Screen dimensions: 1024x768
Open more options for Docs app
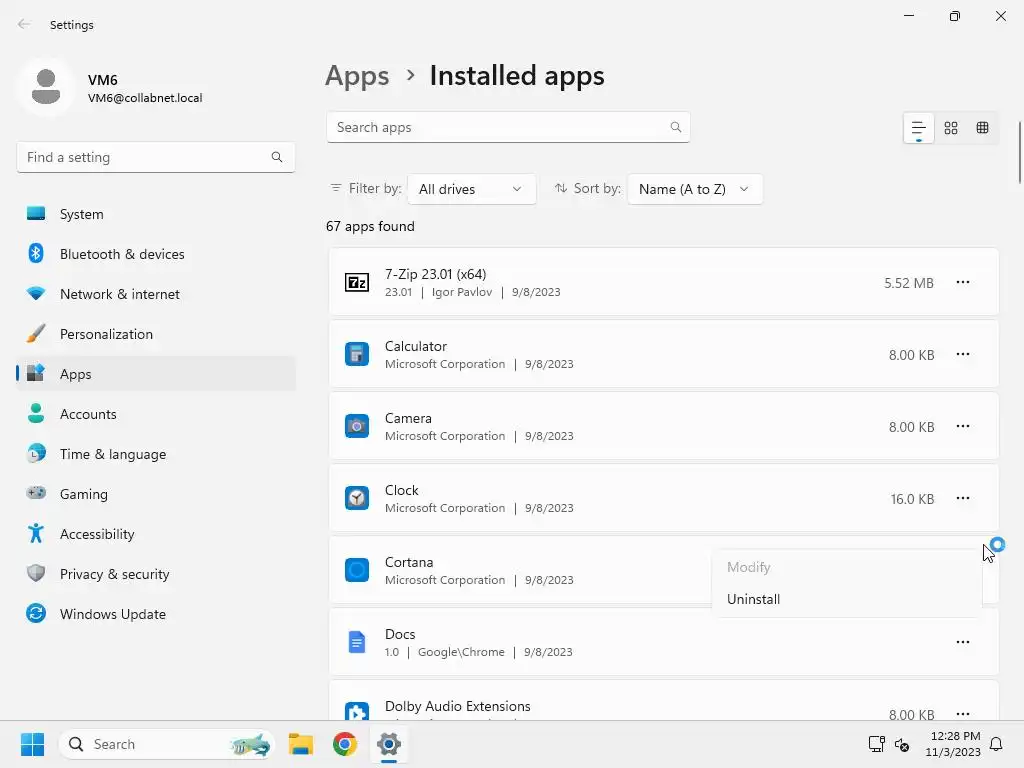tap(962, 643)
